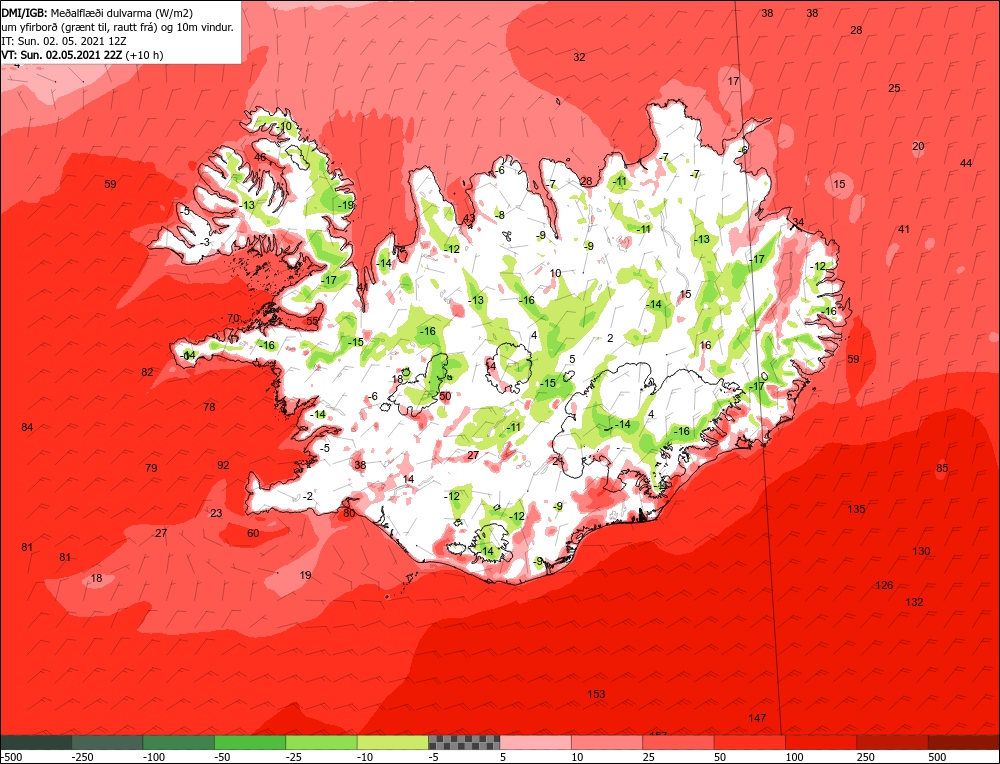Viewport: 1000px width, 764px height.
Task: Click the map value 82 off Snæfellsnes
Action: (147, 372)
